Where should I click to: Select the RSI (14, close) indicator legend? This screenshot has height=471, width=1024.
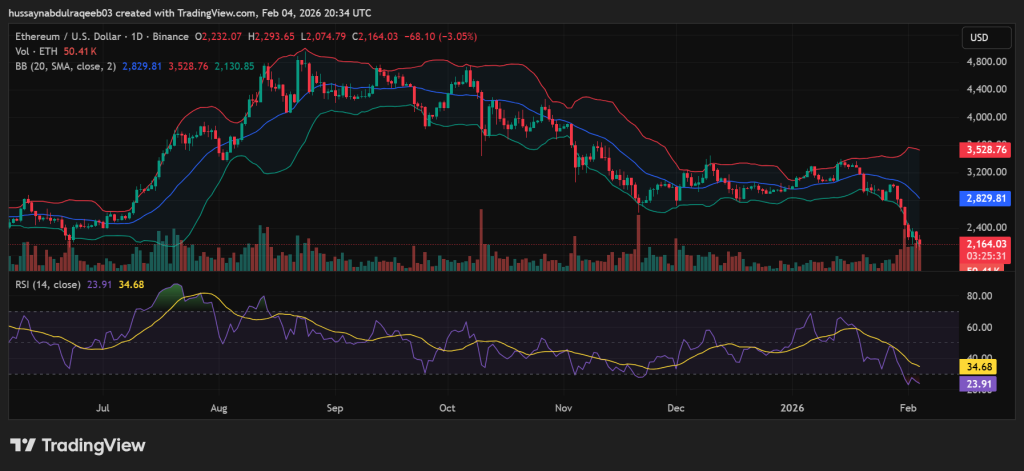pyautogui.click(x=46, y=285)
